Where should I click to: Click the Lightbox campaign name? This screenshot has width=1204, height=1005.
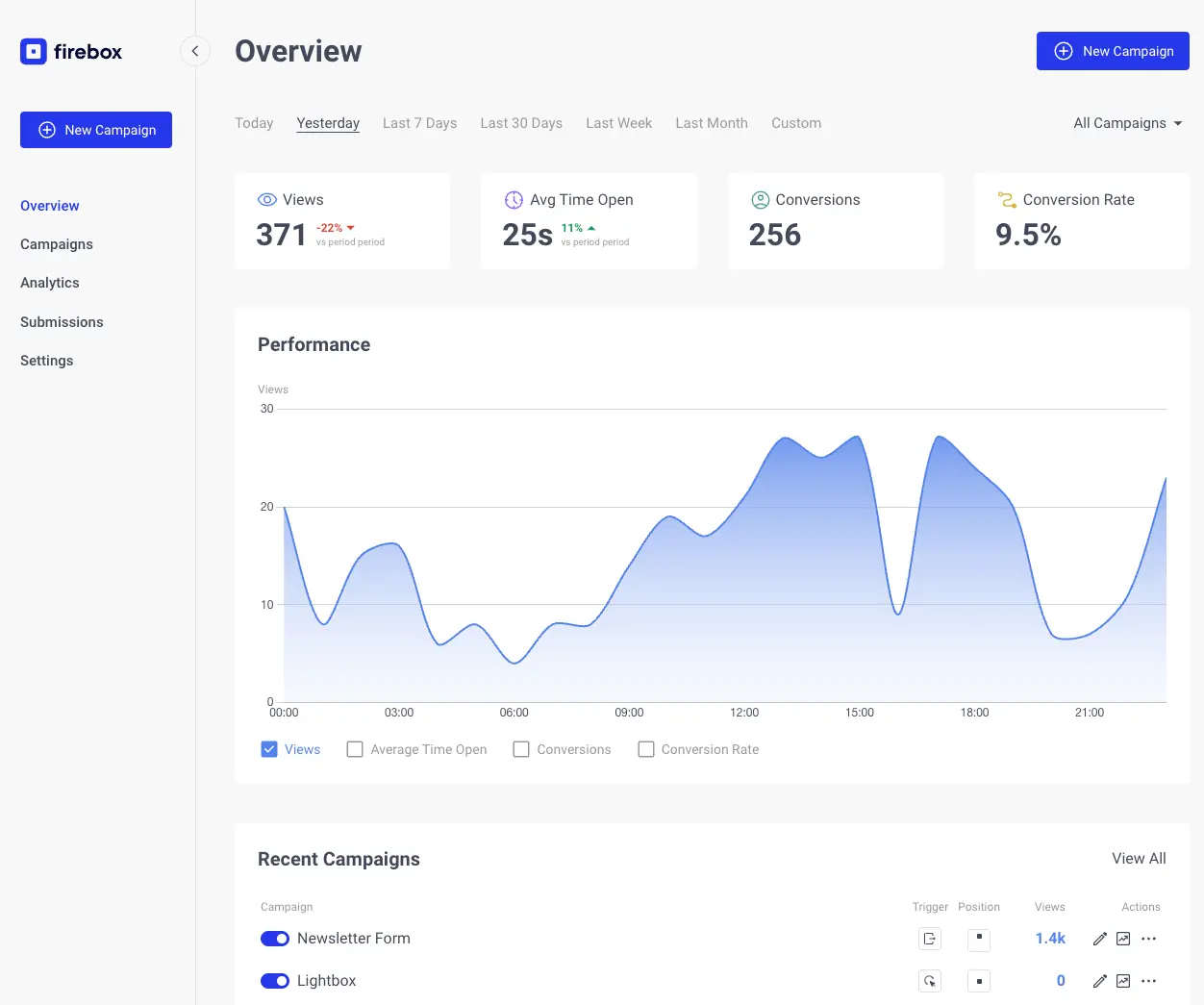coord(327,981)
